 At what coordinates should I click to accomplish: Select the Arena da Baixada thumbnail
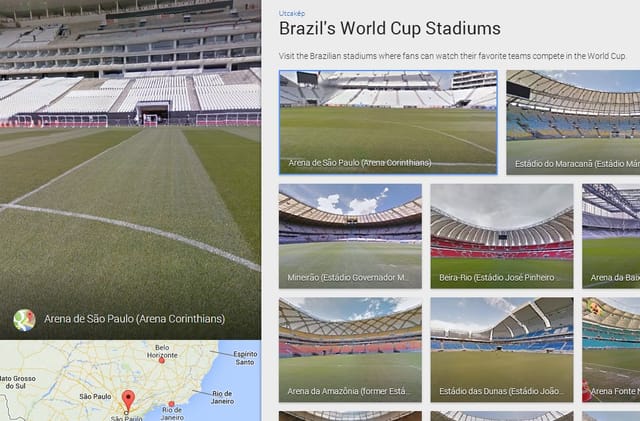point(611,236)
